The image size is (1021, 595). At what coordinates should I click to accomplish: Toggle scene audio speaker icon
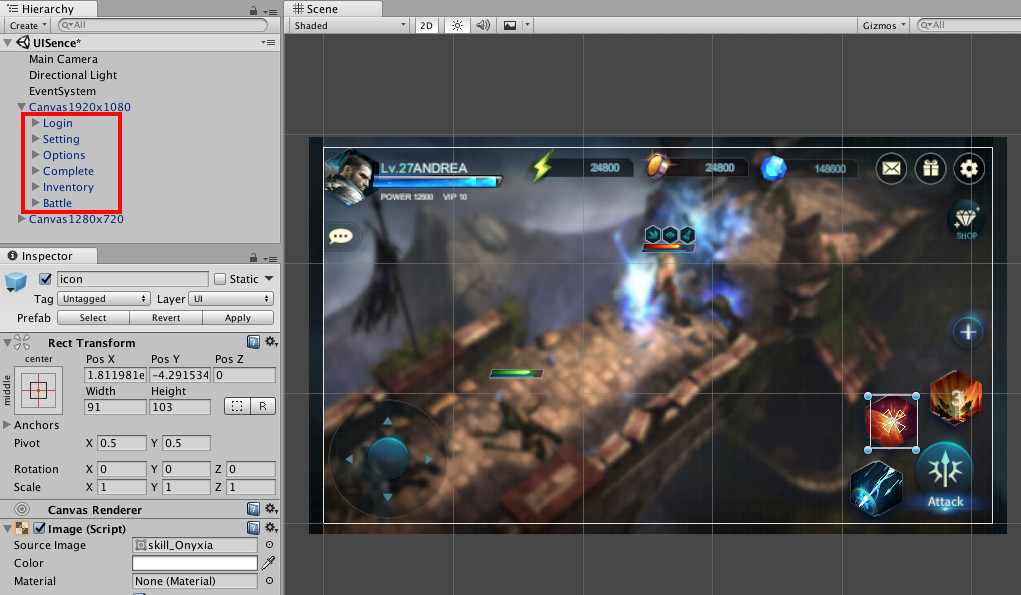coord(483,25)
